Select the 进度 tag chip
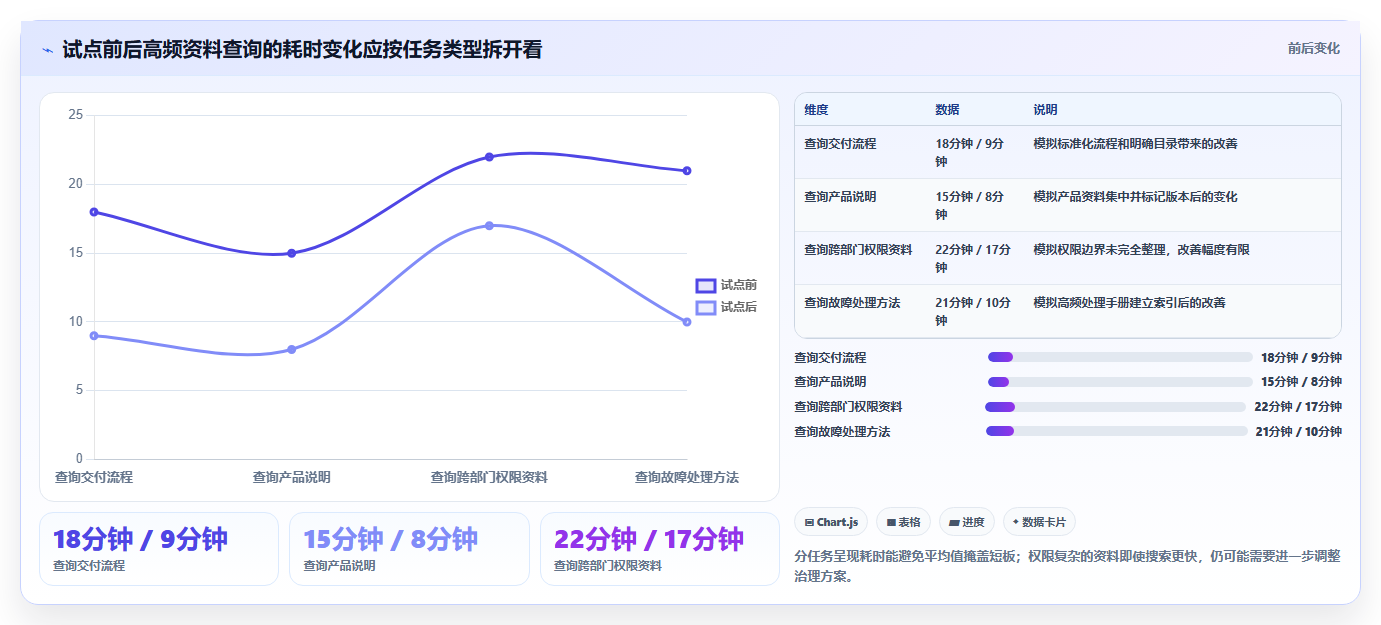Screen dimensions: 1381x625 (967, 522)
